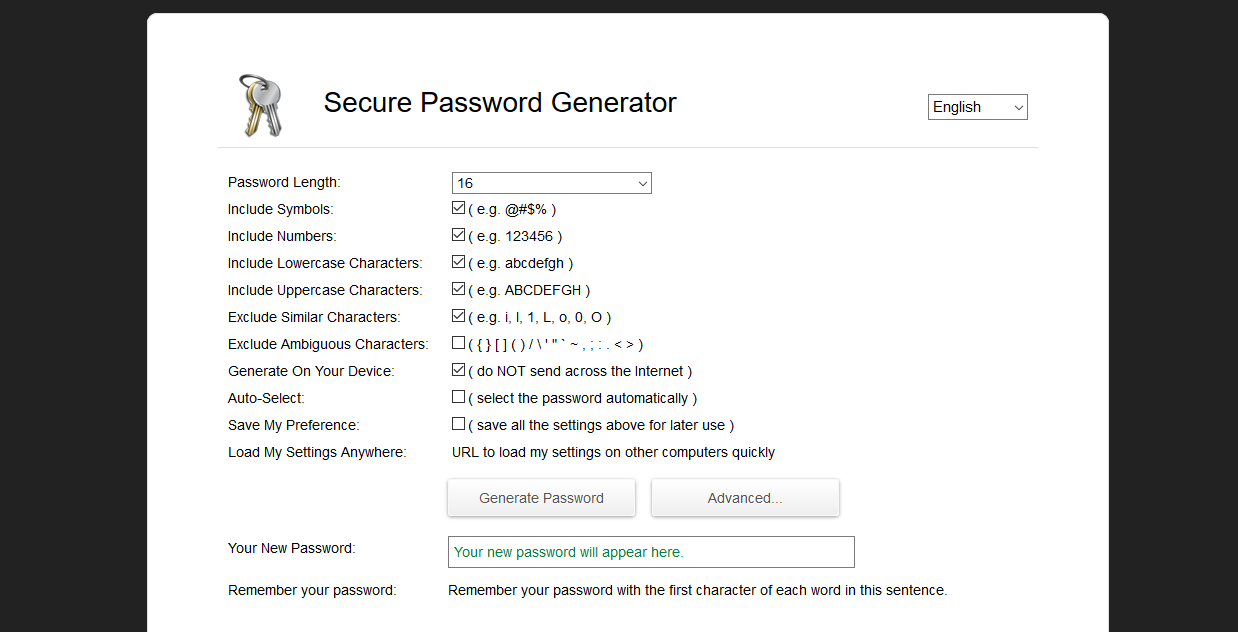Open the Password Length dropdown
This screenshot has height=632, width=1238.
coord(552,183)
